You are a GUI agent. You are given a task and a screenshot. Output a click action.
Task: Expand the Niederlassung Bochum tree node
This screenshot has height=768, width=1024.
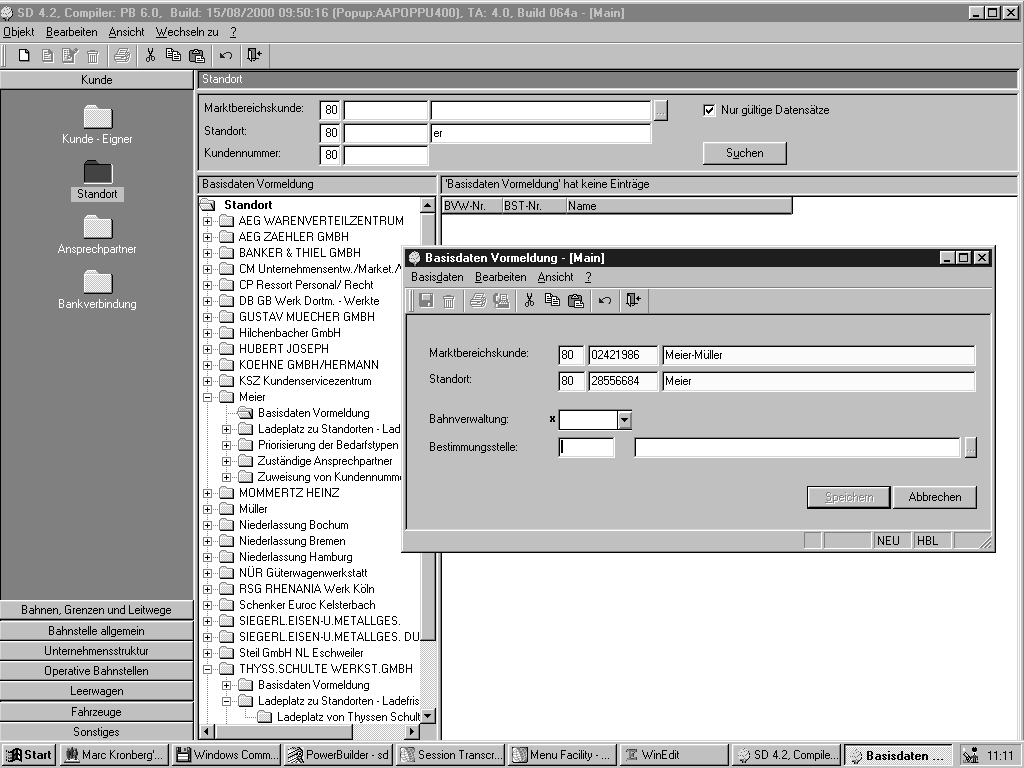[x=208, y=525]
